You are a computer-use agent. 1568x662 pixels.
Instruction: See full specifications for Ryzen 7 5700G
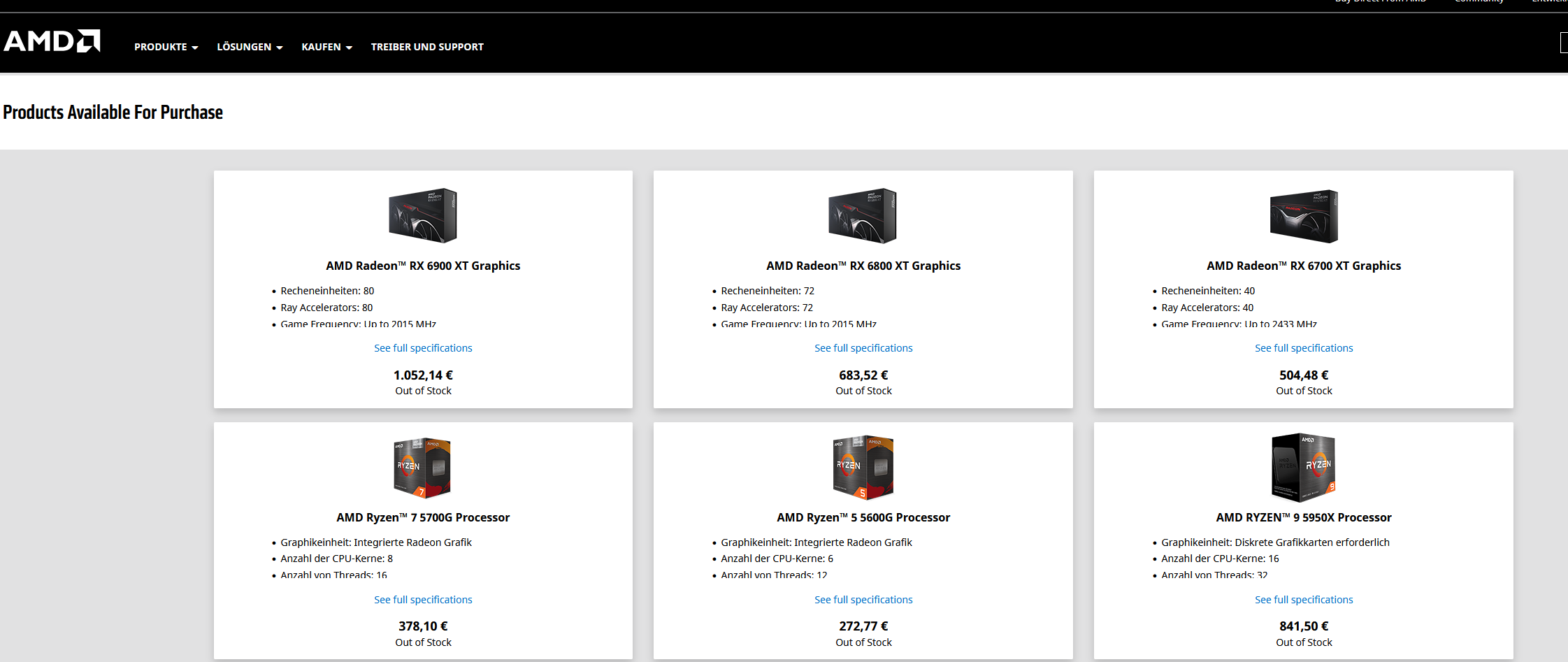coord(423,600)
